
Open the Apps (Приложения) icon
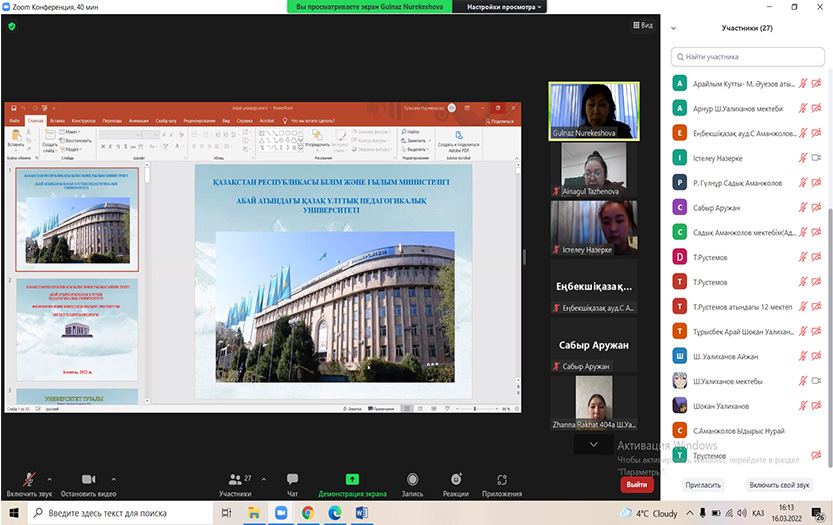point(501,479)
